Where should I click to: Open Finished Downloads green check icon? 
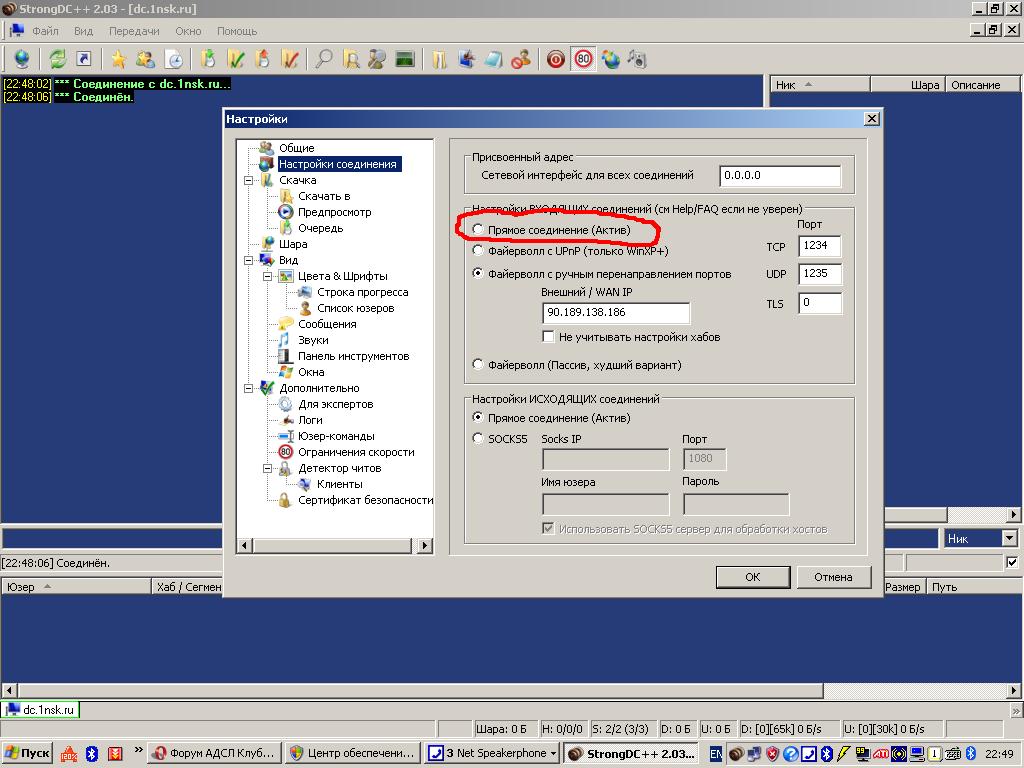[236, 59]
